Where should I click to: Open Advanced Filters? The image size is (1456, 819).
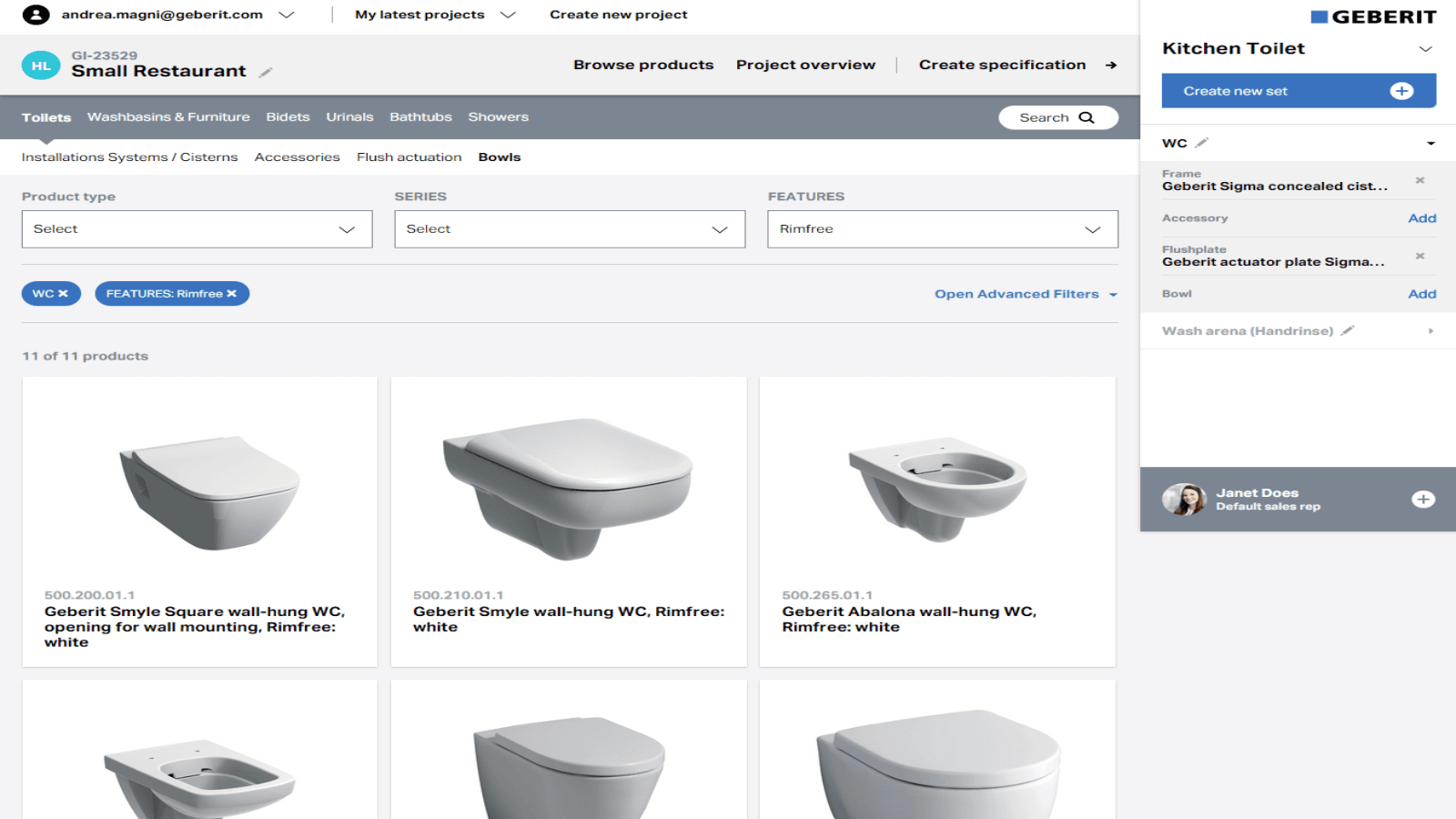tap(1016, 293)
